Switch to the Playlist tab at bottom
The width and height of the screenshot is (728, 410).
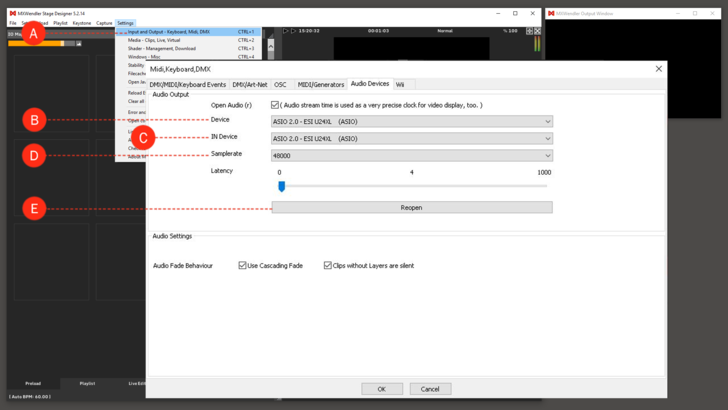tap(87, 384)
